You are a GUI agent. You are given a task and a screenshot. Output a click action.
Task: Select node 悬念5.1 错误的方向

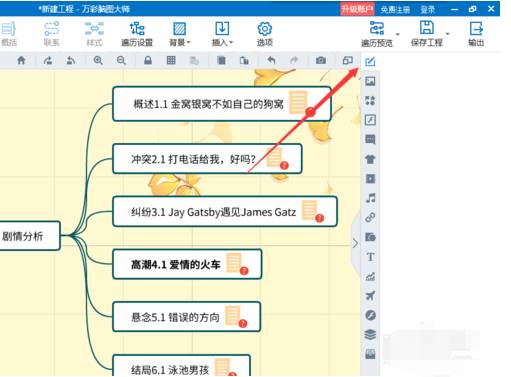pyautogui.click(x=187, y=317)
